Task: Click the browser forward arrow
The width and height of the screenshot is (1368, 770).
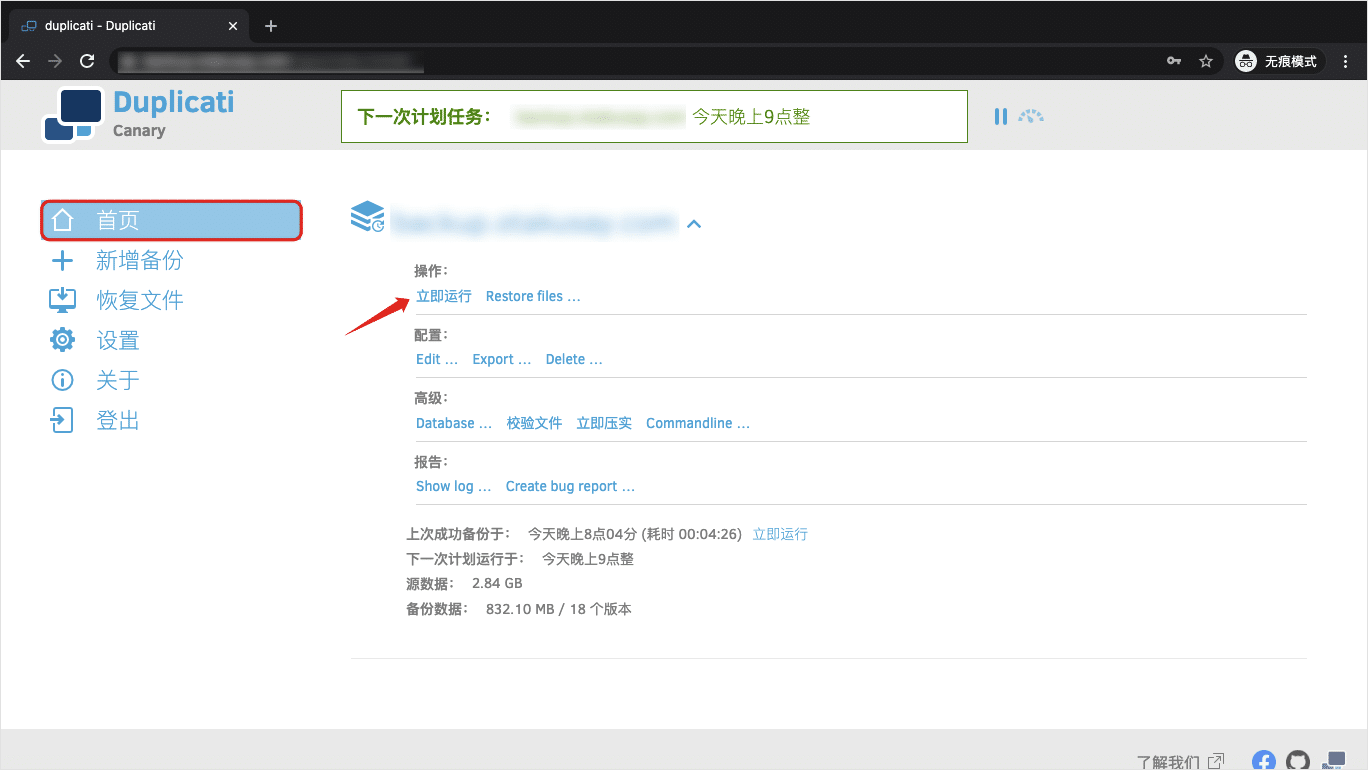Action: pyautogui.click(x=55, y=61)
